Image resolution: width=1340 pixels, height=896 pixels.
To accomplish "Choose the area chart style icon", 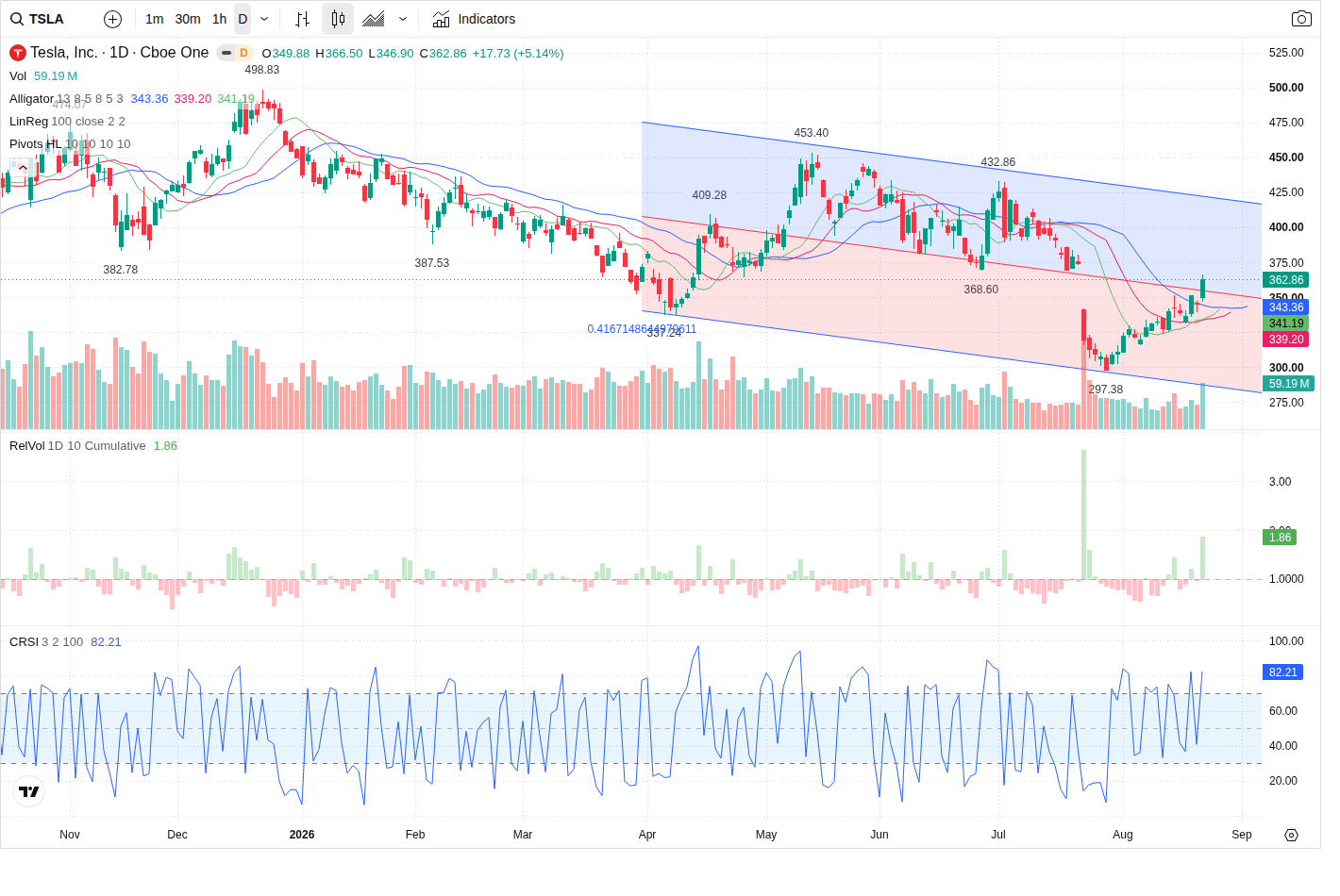I will (374, 19).
